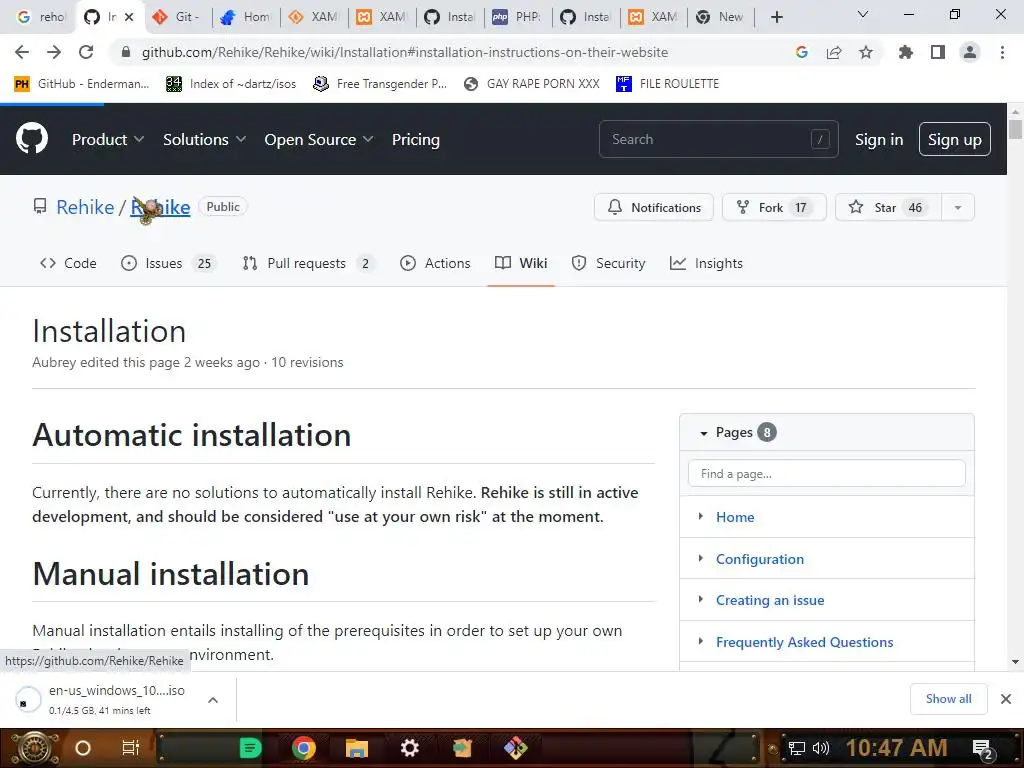This screenshot has width=1024, height=768.
Task: Reload the current page
Action: [86, 52]
